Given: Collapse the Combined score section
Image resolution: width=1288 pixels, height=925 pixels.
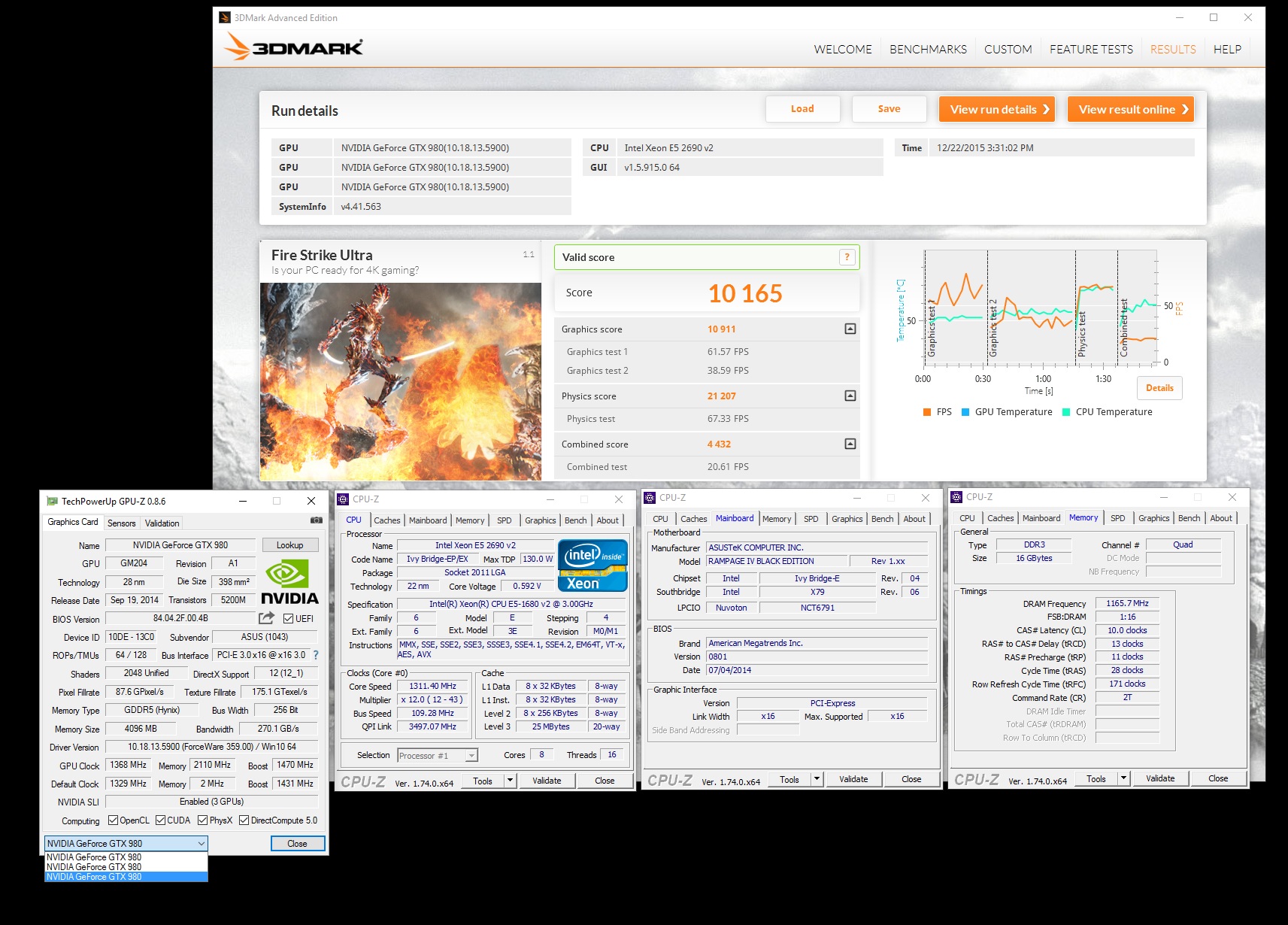Looking at the screenshot, I should 850,444.
